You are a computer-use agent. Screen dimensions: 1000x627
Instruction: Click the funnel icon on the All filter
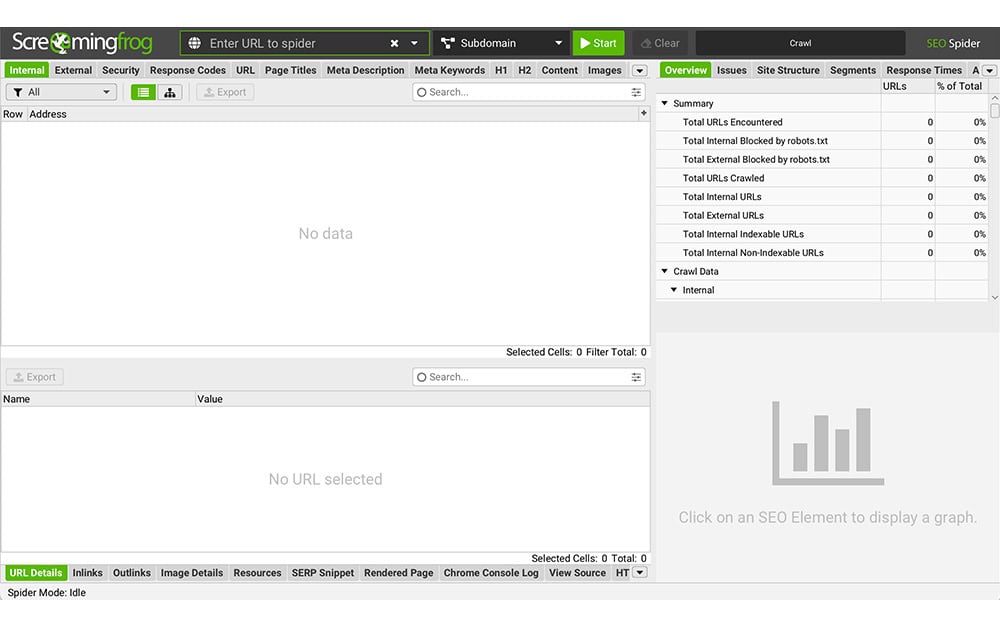[17, 91]
